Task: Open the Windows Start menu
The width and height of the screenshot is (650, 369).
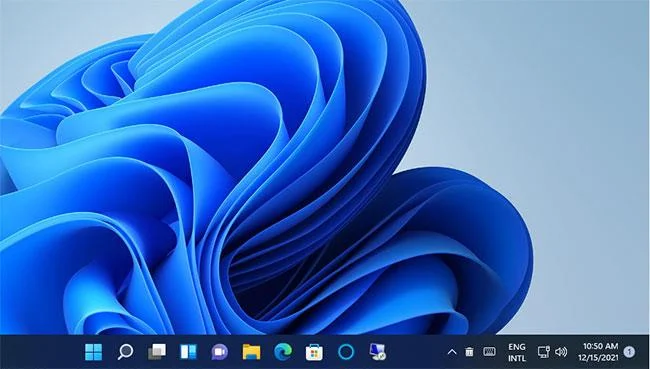Action: pos(93,352)
